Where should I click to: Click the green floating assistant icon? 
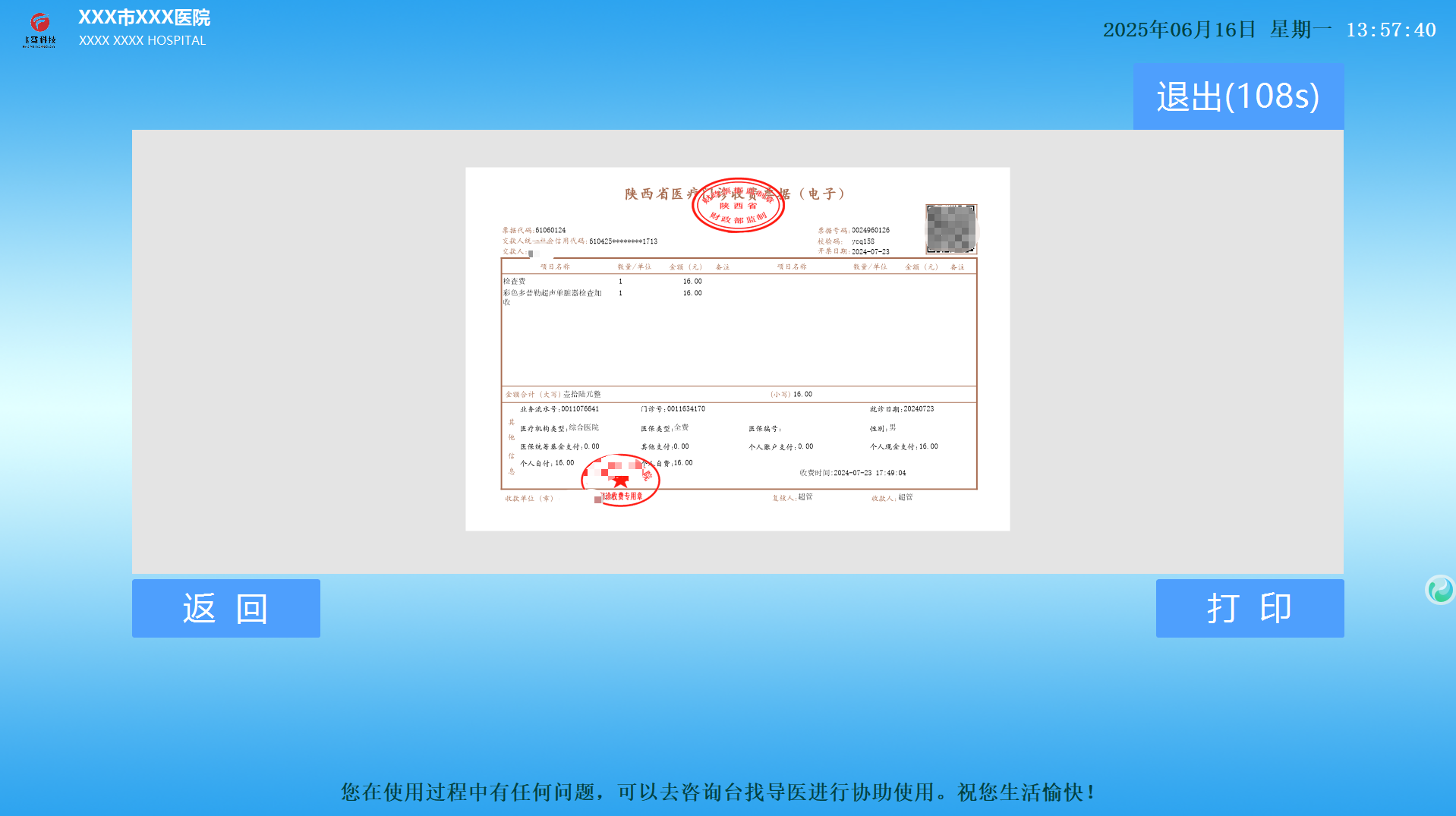pyautogui.click(x=1439, y=590)
